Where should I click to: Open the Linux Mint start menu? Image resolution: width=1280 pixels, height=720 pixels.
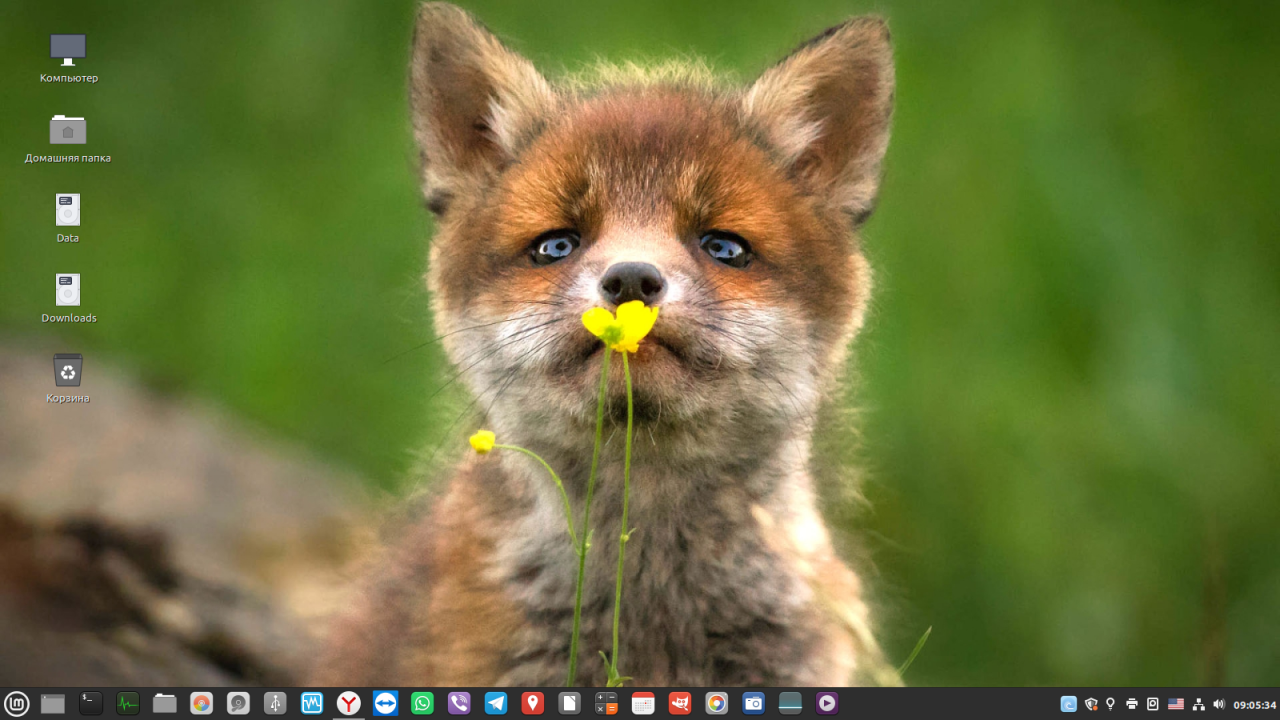pos(16,704)
